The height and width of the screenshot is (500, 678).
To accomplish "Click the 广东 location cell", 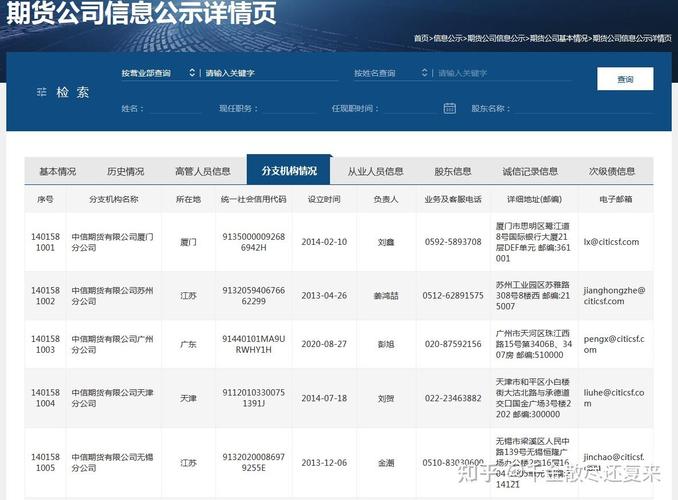I will pyautogui.click(x=188, y=344).
